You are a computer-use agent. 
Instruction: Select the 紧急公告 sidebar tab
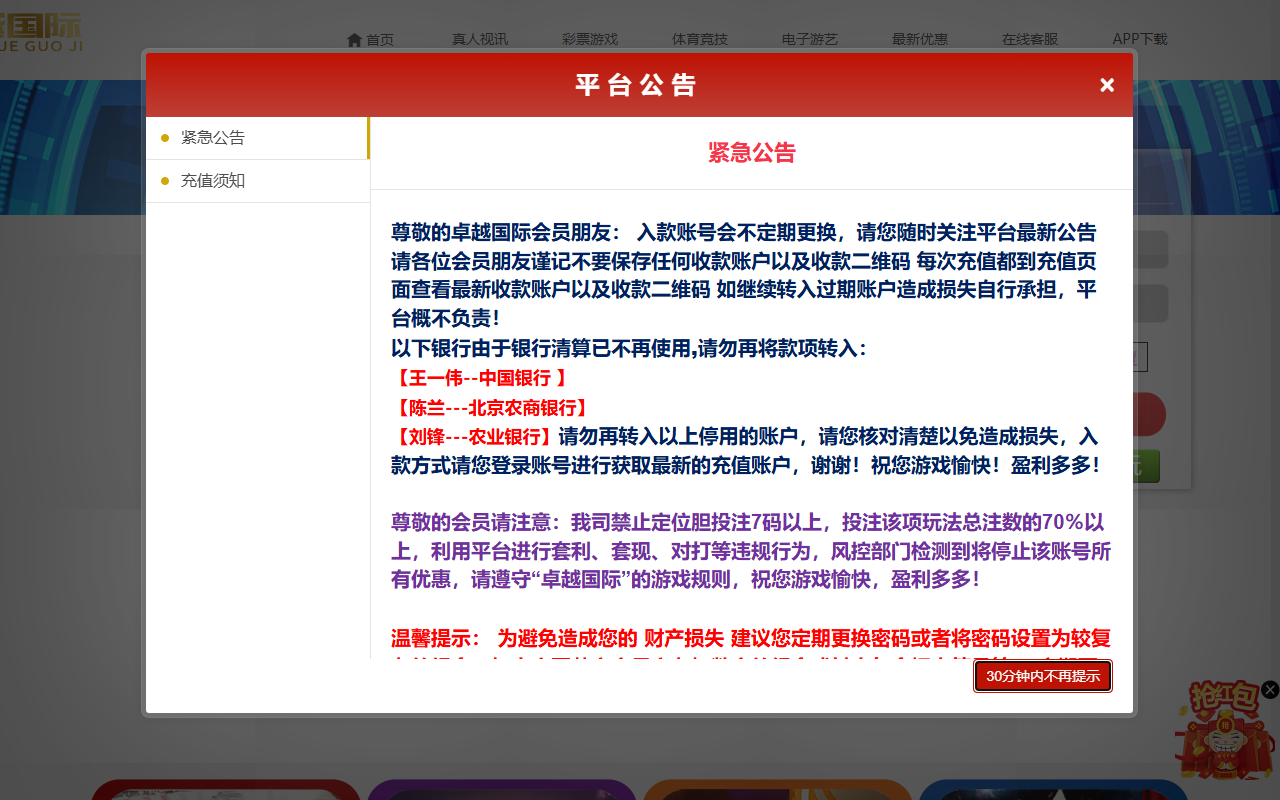[x=257, y=138]
